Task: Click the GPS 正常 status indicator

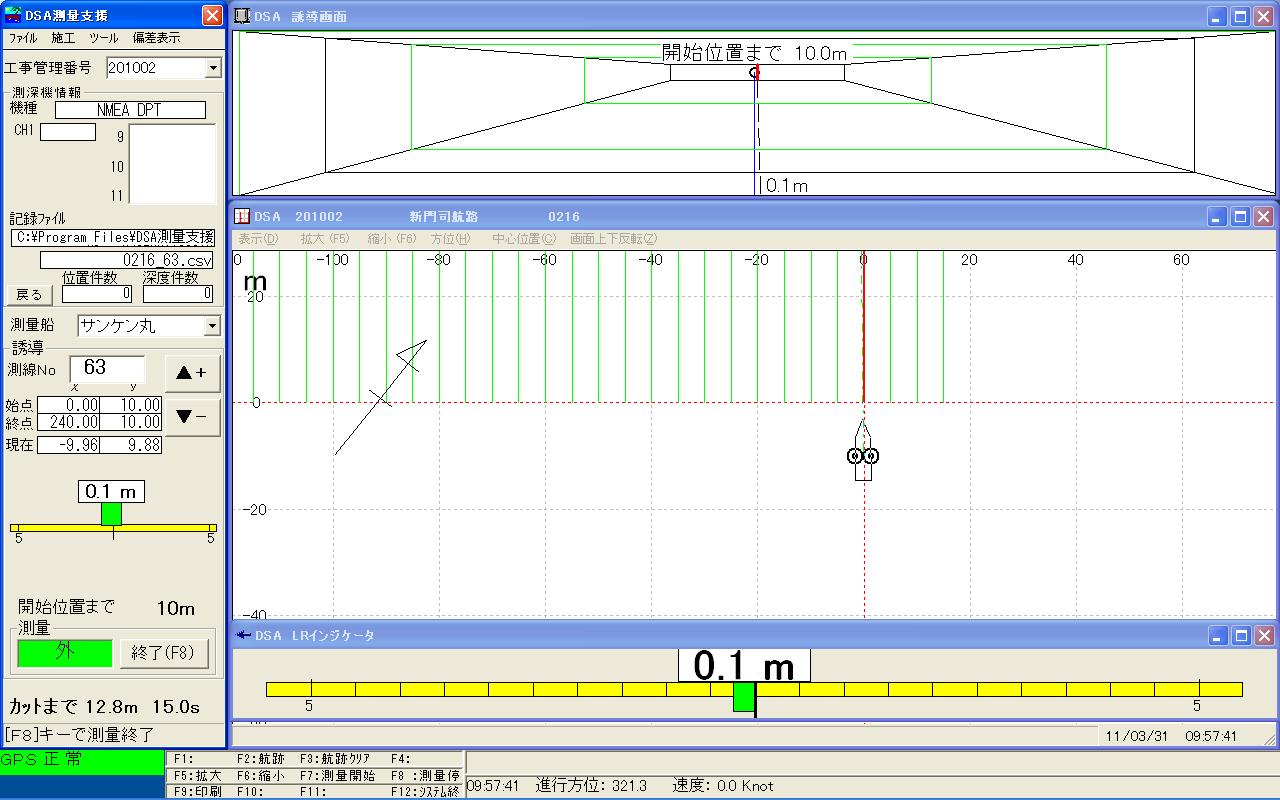Action: (82, 762)
